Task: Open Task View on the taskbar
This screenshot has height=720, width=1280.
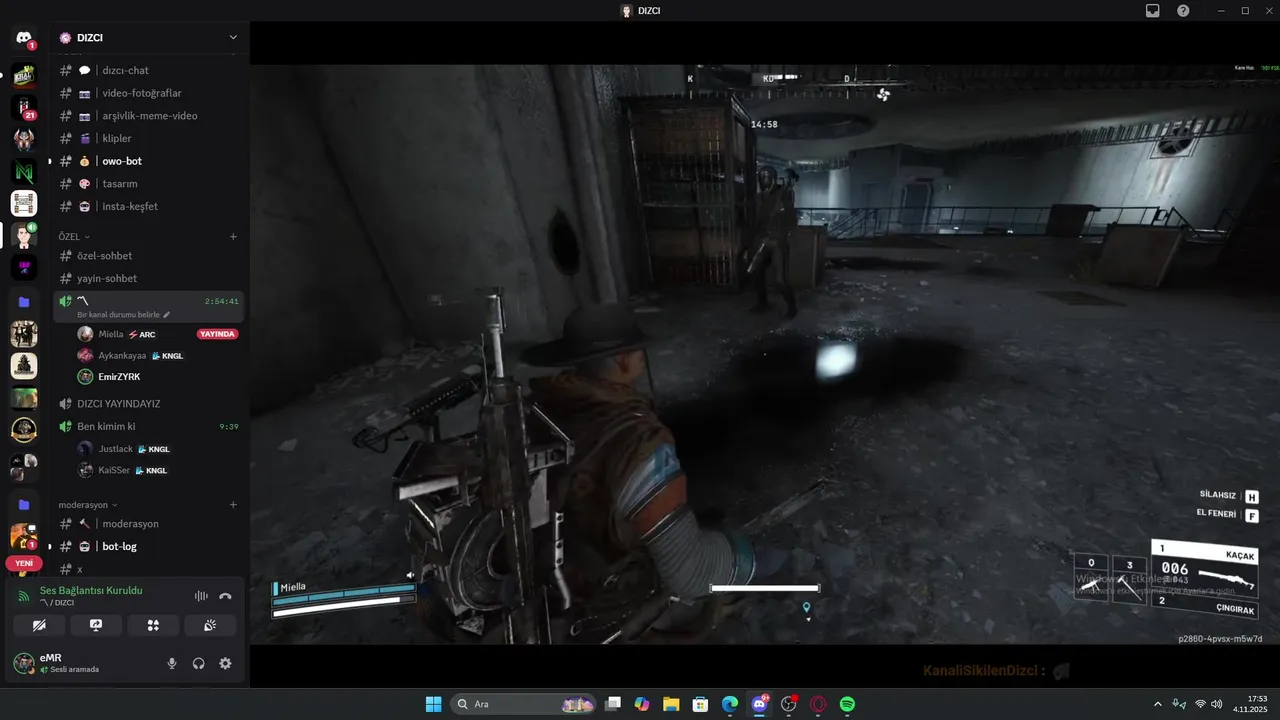Action: (x=613, y=704)
